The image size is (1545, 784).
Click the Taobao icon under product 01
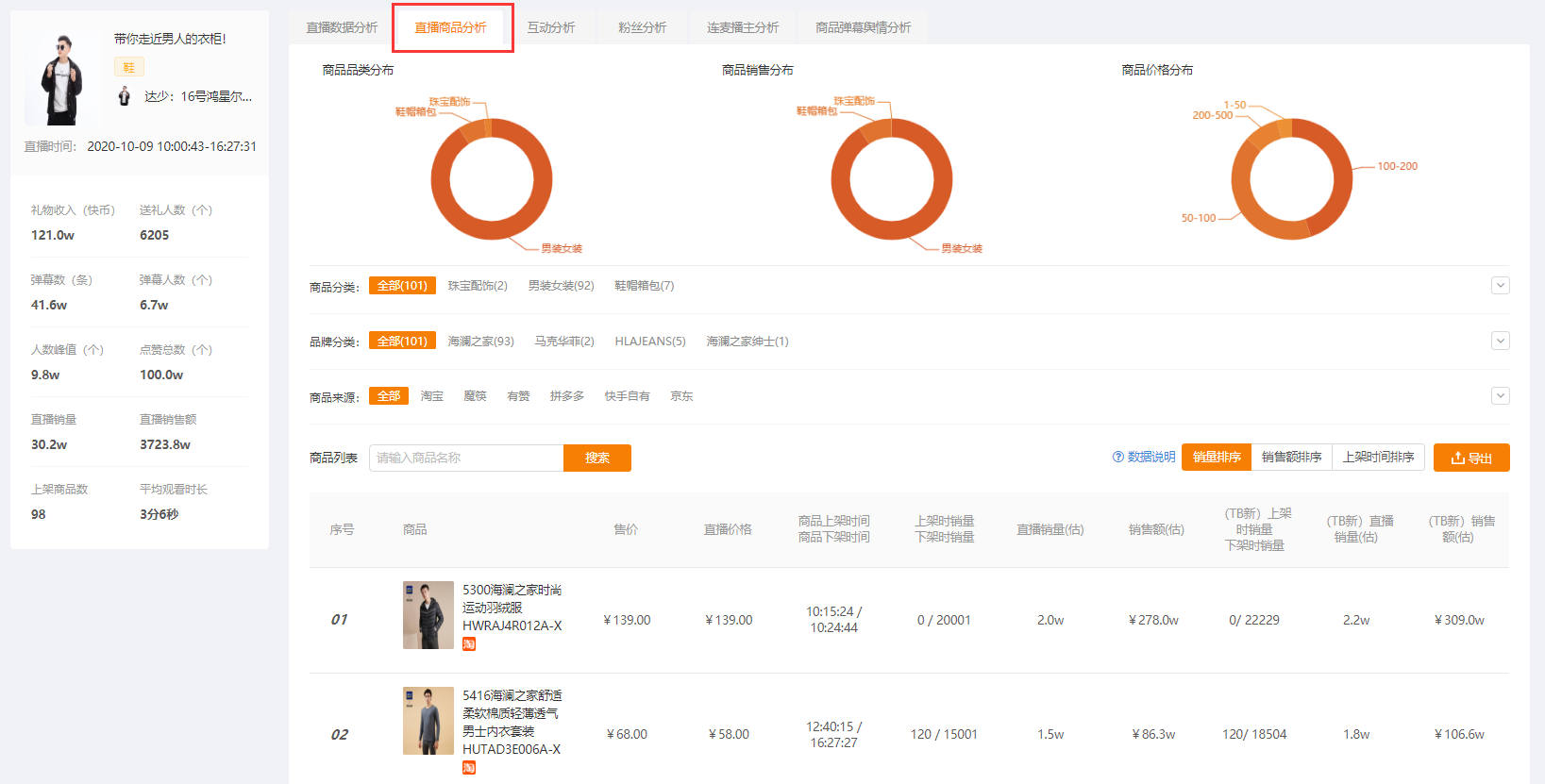[469, 644]
